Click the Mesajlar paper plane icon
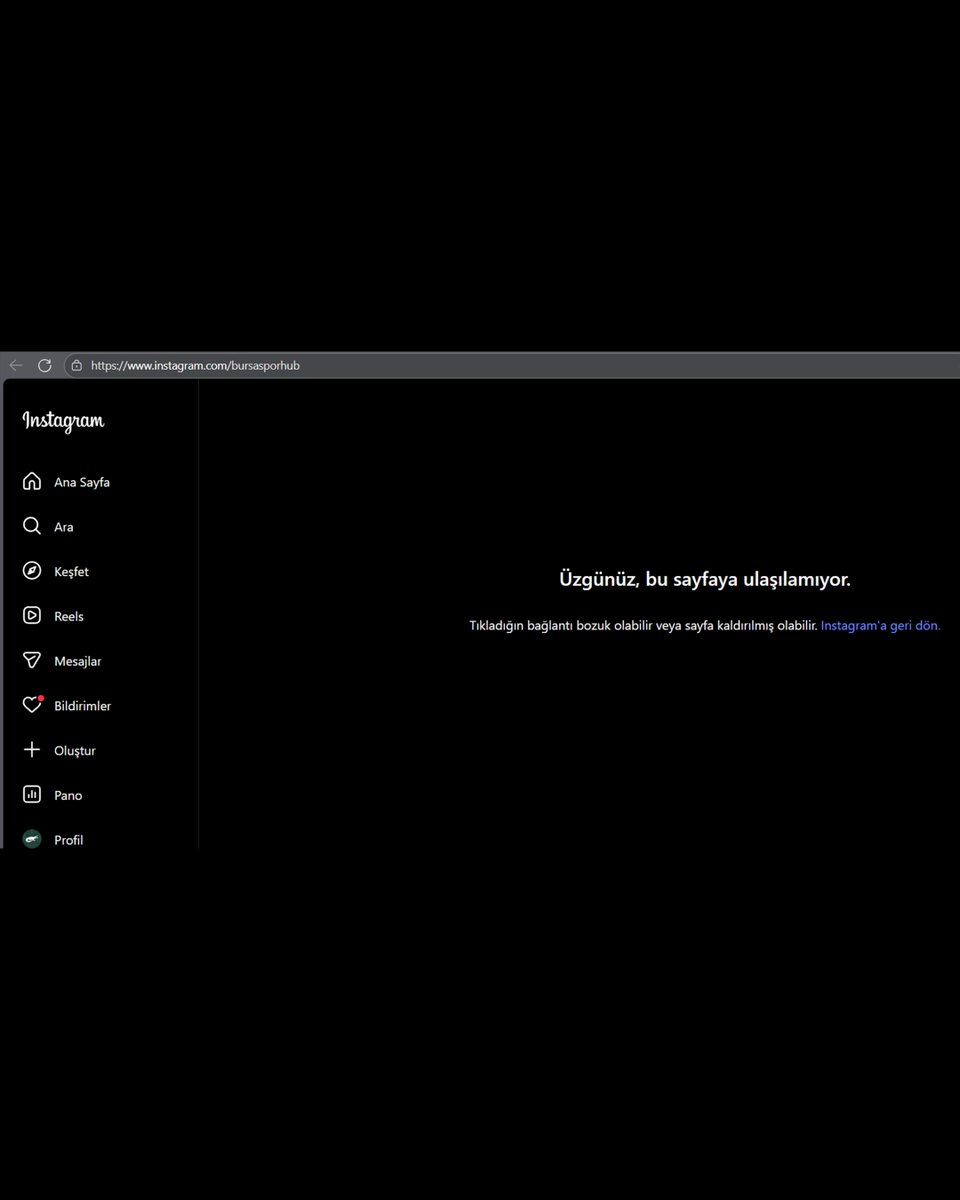The height and width of the screenshot is (1200, 960). [x=32, y=660]
